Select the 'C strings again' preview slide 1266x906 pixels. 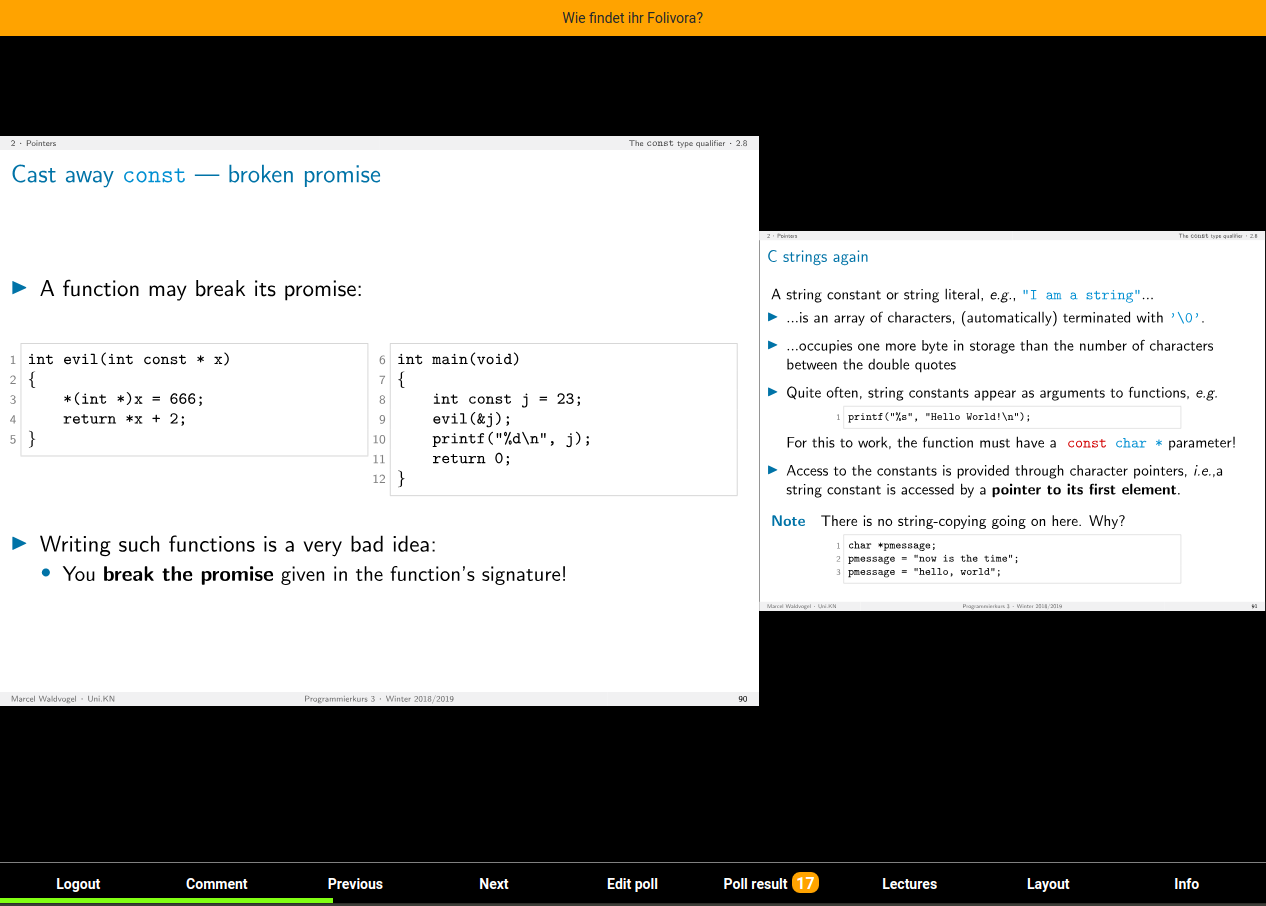tap(1012, 421)
